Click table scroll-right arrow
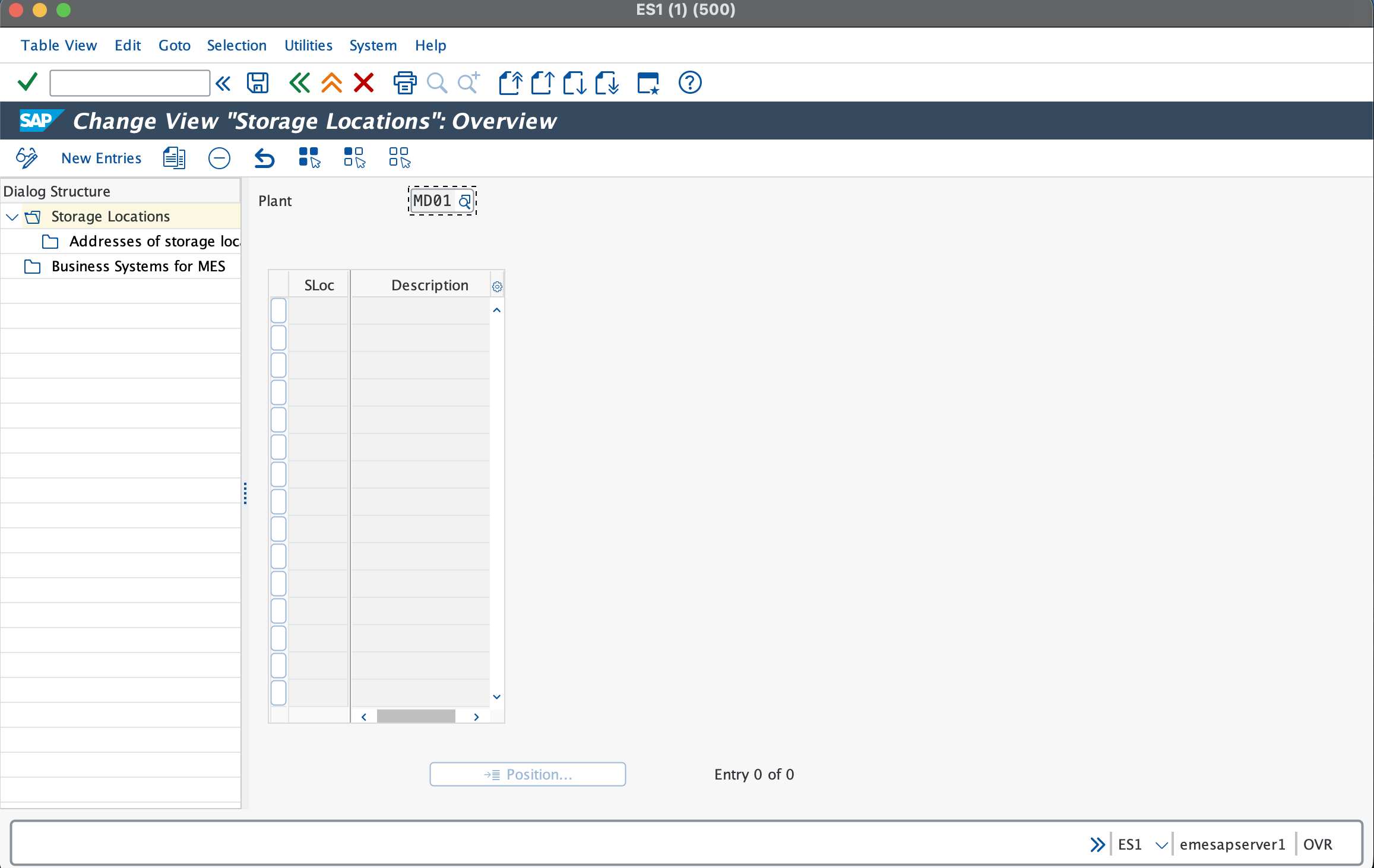This screenshot has width=1374, height=868. (476, 717)
